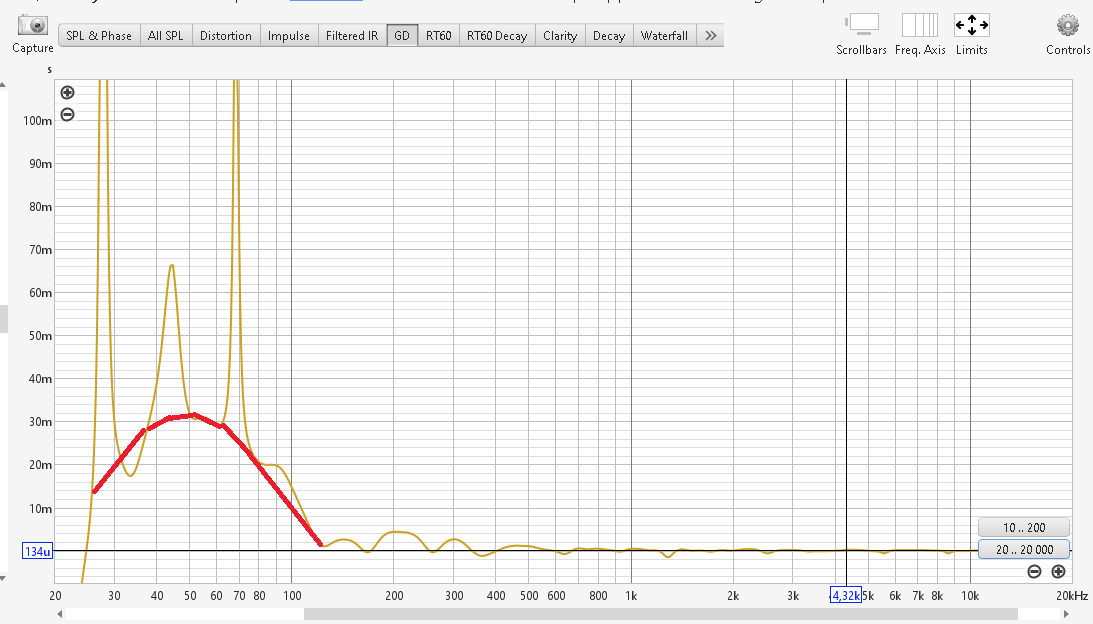Image resolution: width=1093 pixels, height=624 pixels.
Task: Click the horizontal scrollbar below graph
Action: pyautogui.click(x=540, y=614)
